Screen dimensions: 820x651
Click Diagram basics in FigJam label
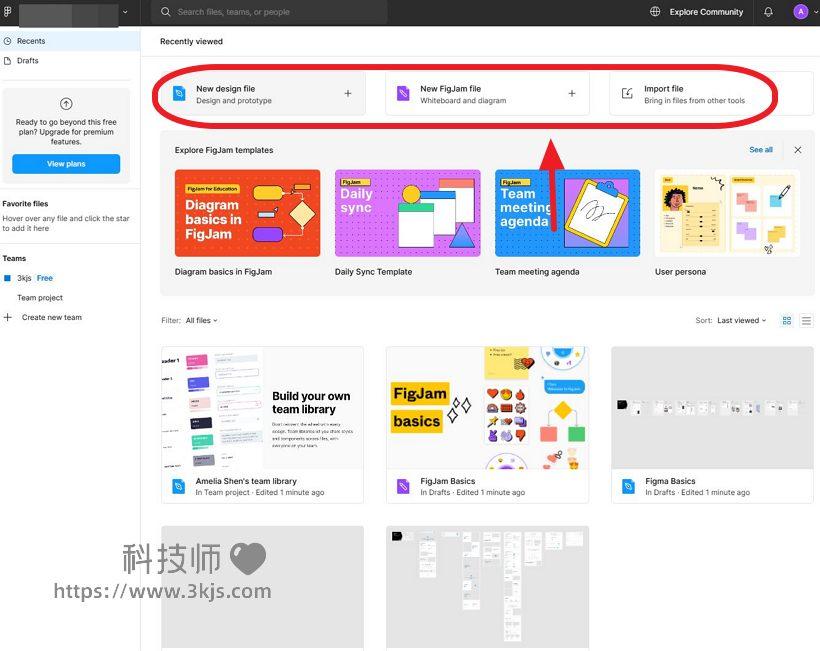tap(223, 272)
